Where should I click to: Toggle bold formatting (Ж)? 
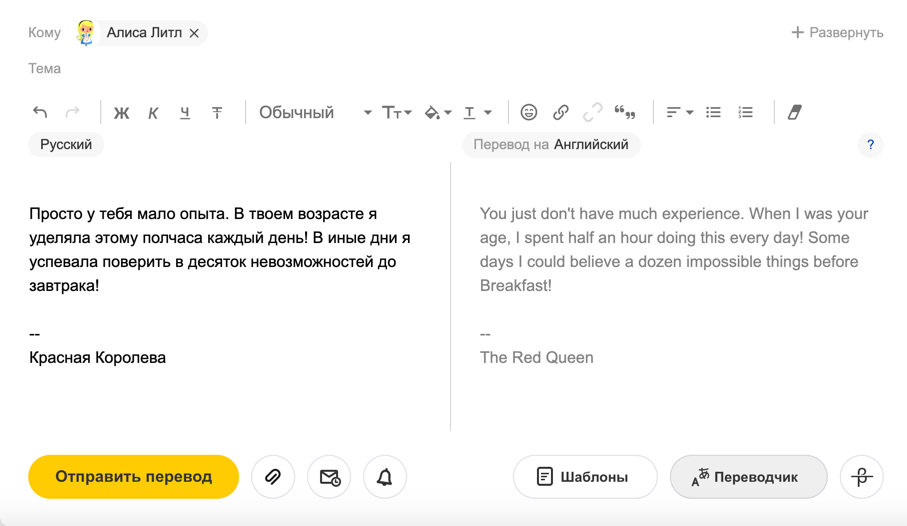click(121, 113)
